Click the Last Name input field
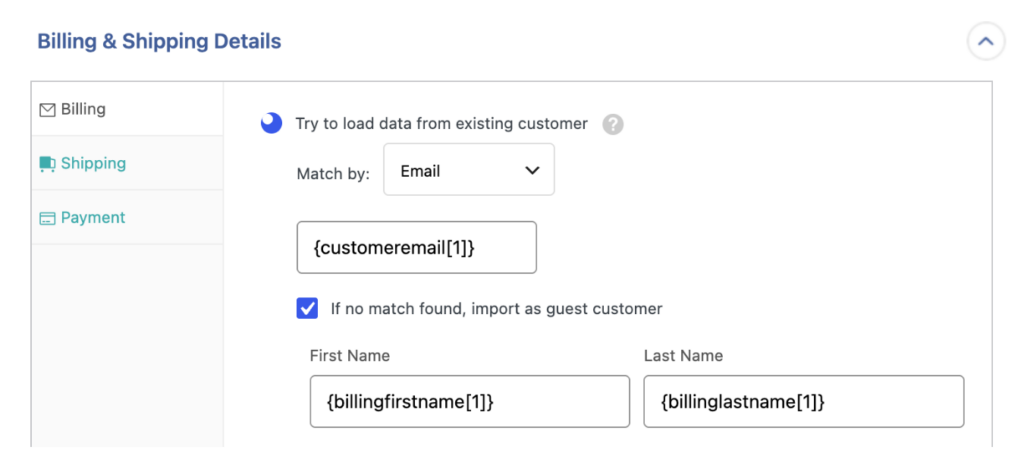Image resolution: width=1024 pixels, height=450 pixels. pos(803,402)
